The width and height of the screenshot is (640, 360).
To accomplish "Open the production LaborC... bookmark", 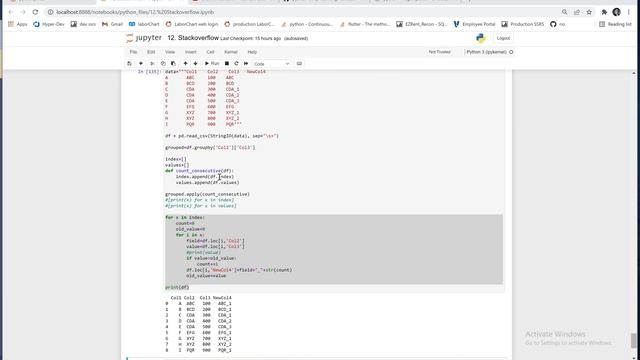I will [x=249, y=24].
